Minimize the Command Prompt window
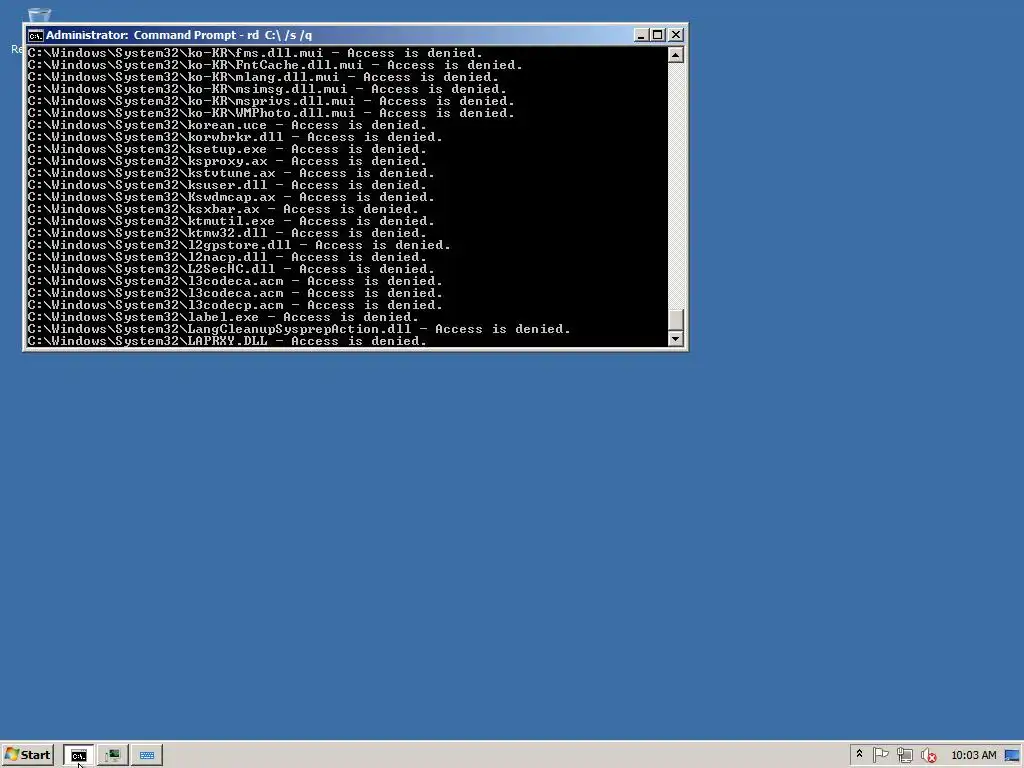1024x768 pixels. (x=641, y=35)
